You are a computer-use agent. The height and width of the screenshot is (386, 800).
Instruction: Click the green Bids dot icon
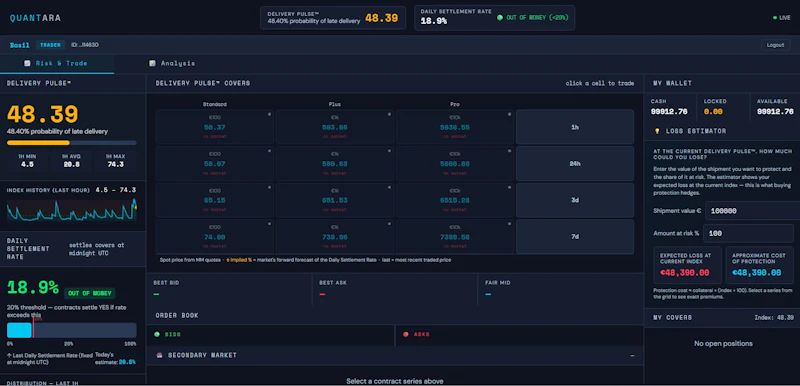157,334
